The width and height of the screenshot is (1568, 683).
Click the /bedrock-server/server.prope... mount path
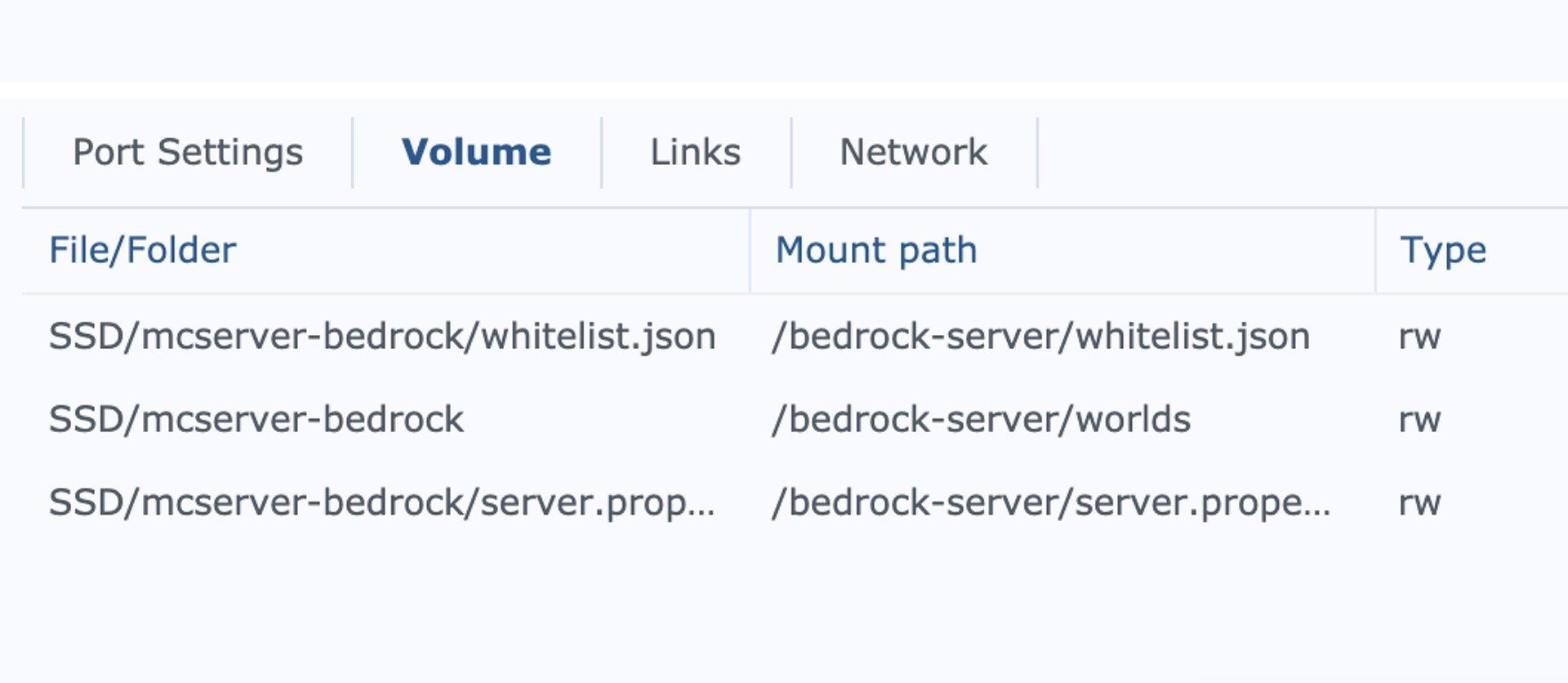point(1051,502)
